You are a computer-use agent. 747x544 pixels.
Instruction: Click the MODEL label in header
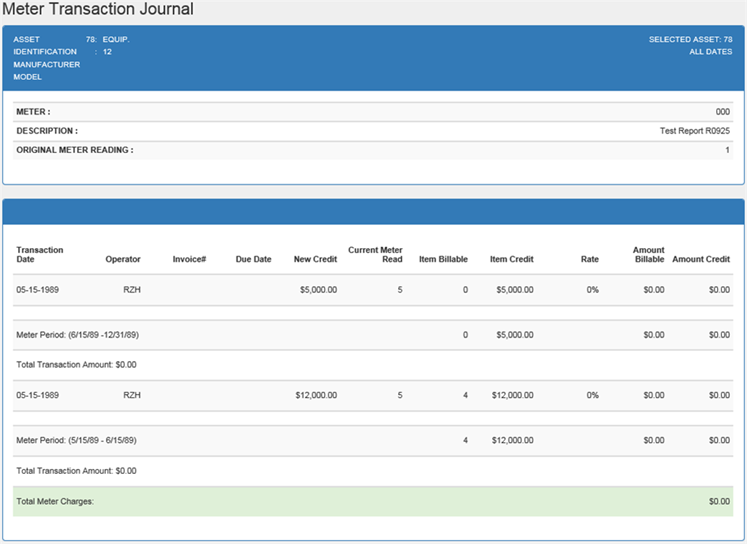click(28, 77)
